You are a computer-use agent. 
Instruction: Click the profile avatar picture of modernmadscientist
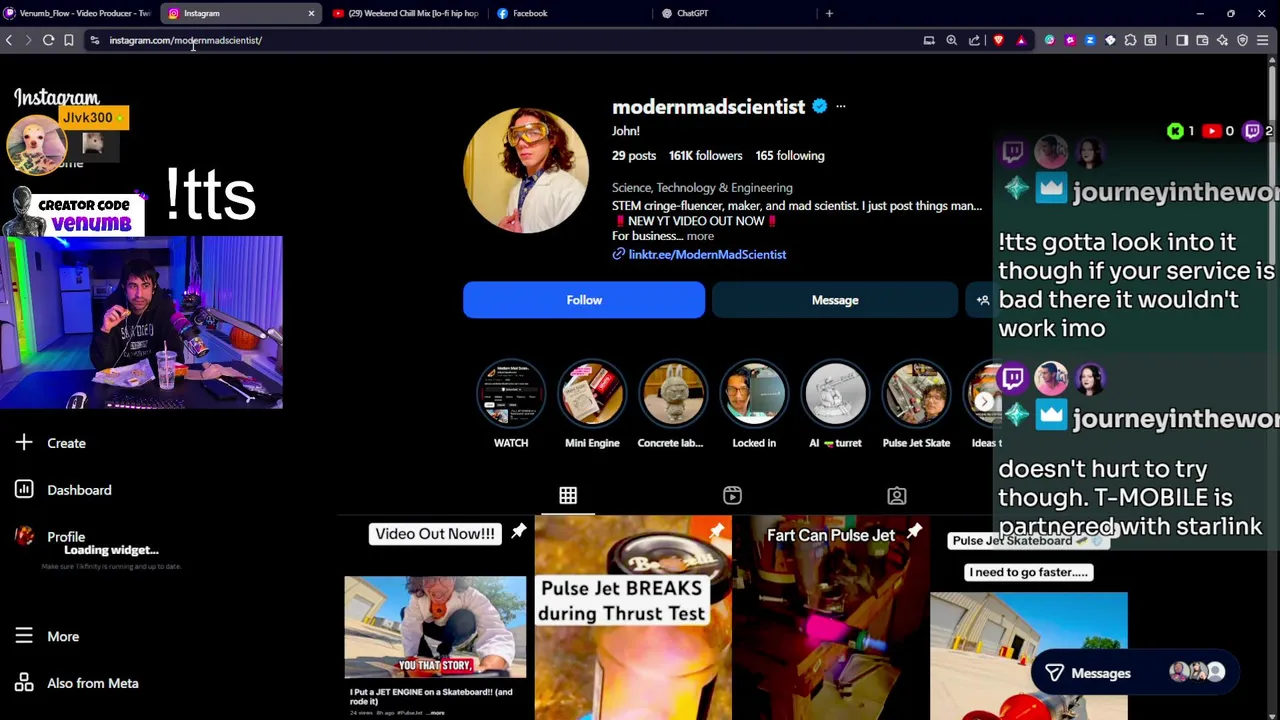526,170
